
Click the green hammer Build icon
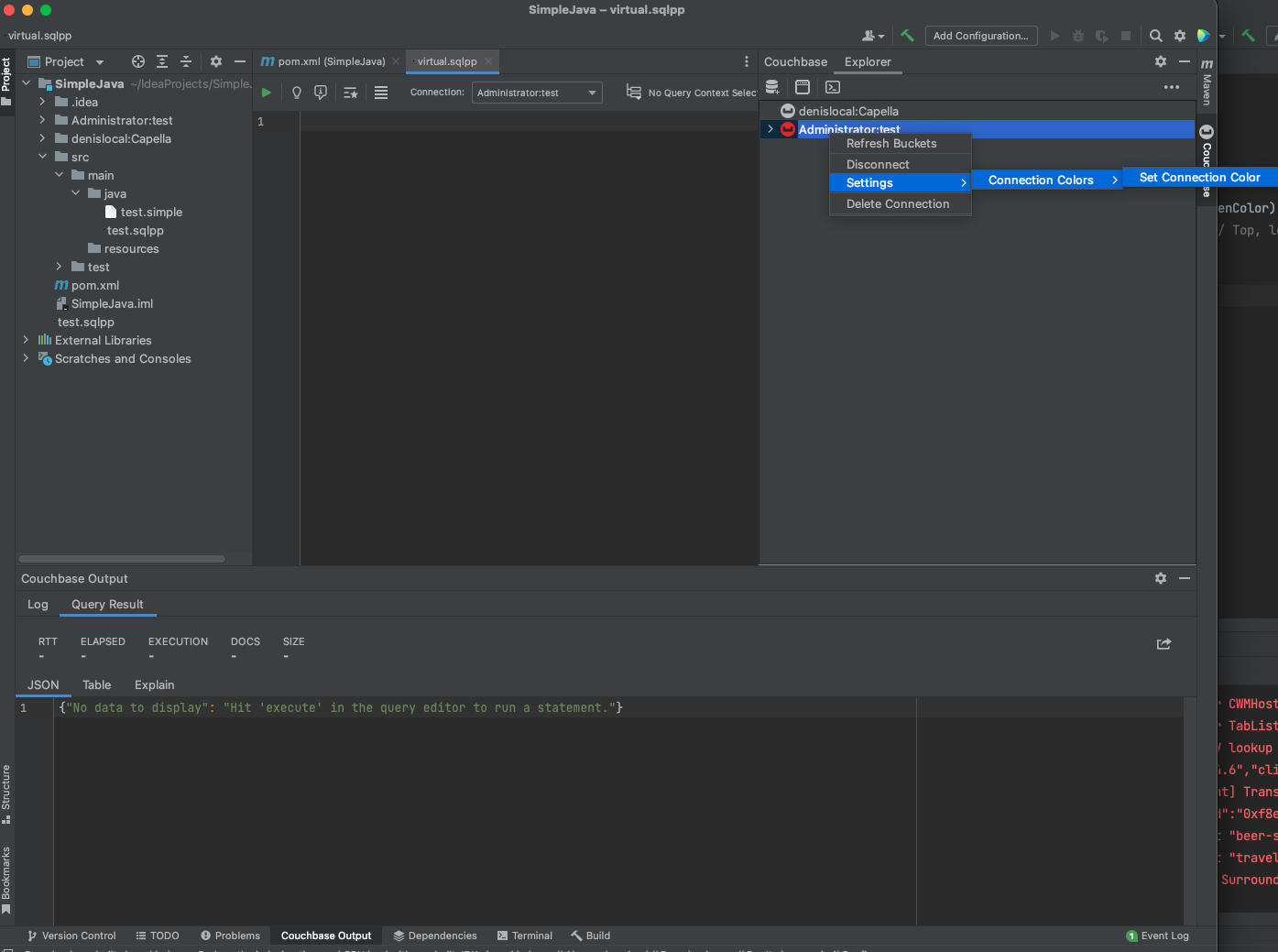[907, 36]
